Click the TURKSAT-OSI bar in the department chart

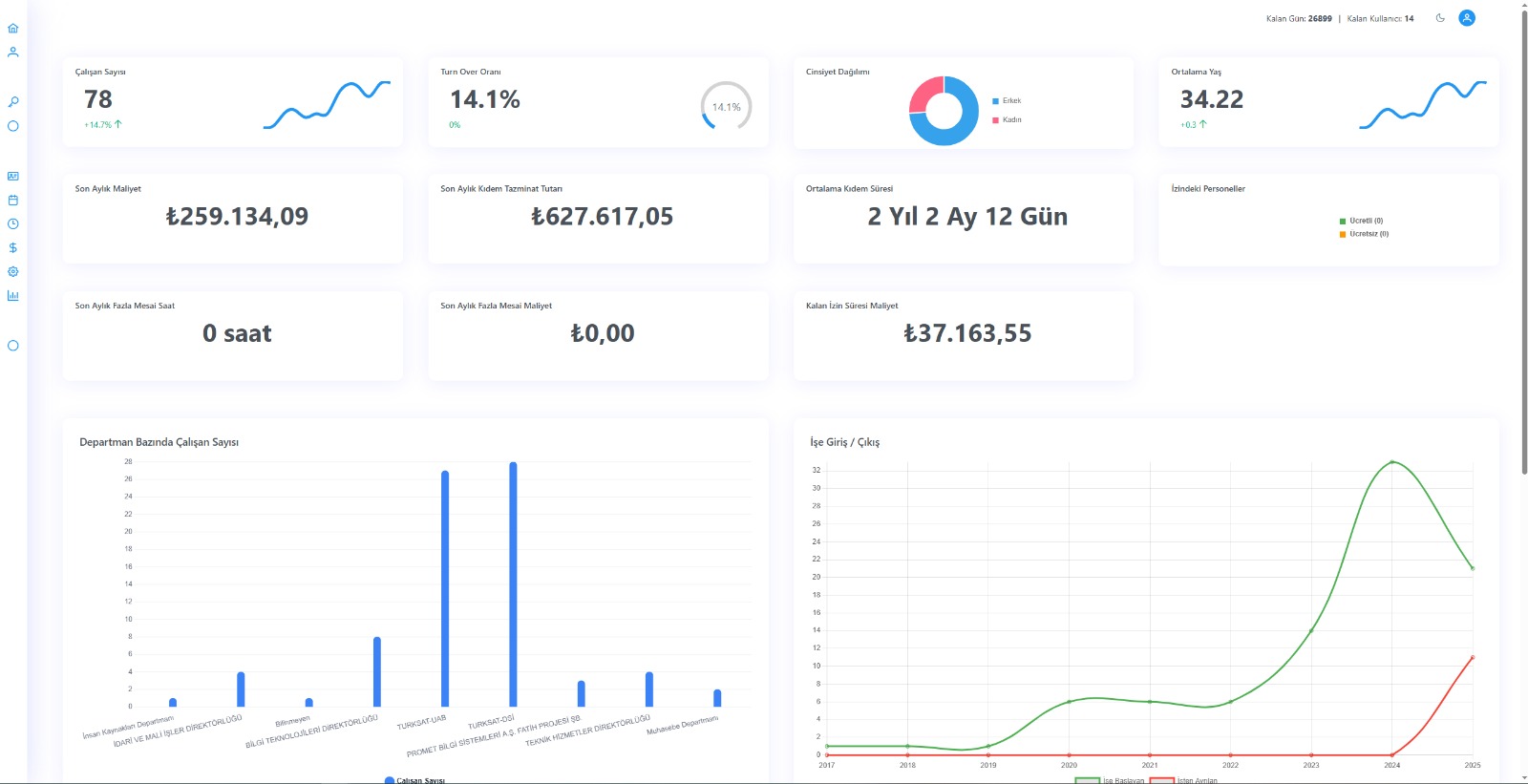pos(513,584)
